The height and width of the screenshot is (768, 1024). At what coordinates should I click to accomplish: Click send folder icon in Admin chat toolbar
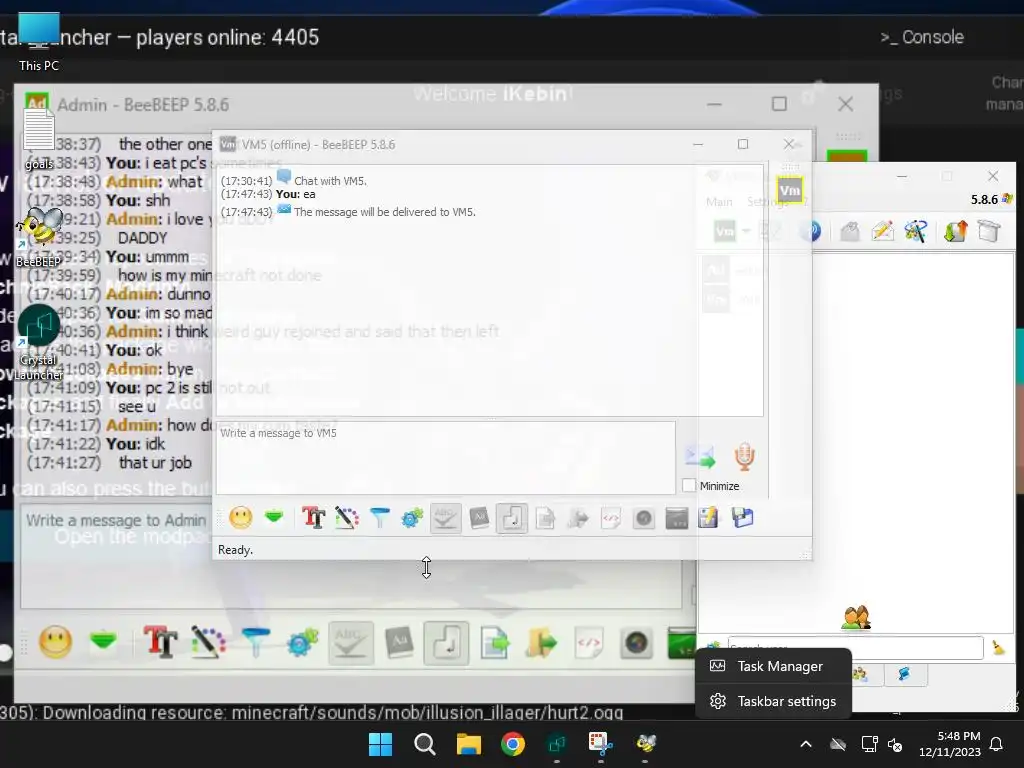coord(541,643)
